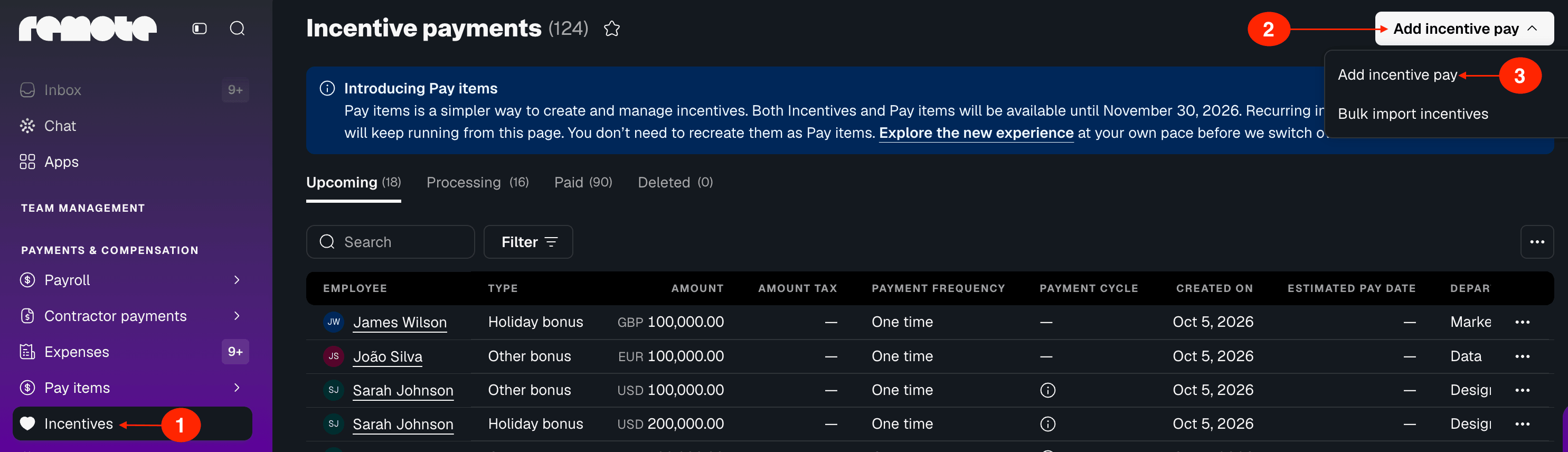This screenshot has height=452, width=1568.
Task: Open Inbox from the sidebar
Action: [x=62, y=90]
